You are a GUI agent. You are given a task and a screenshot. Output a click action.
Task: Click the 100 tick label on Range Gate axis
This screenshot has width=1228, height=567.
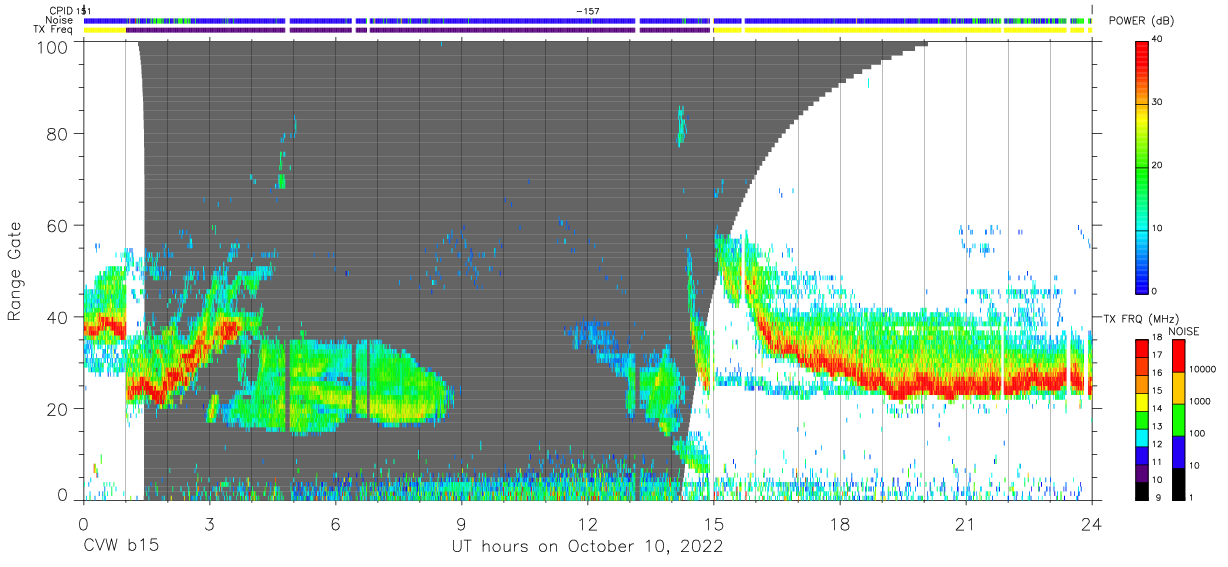53,47
